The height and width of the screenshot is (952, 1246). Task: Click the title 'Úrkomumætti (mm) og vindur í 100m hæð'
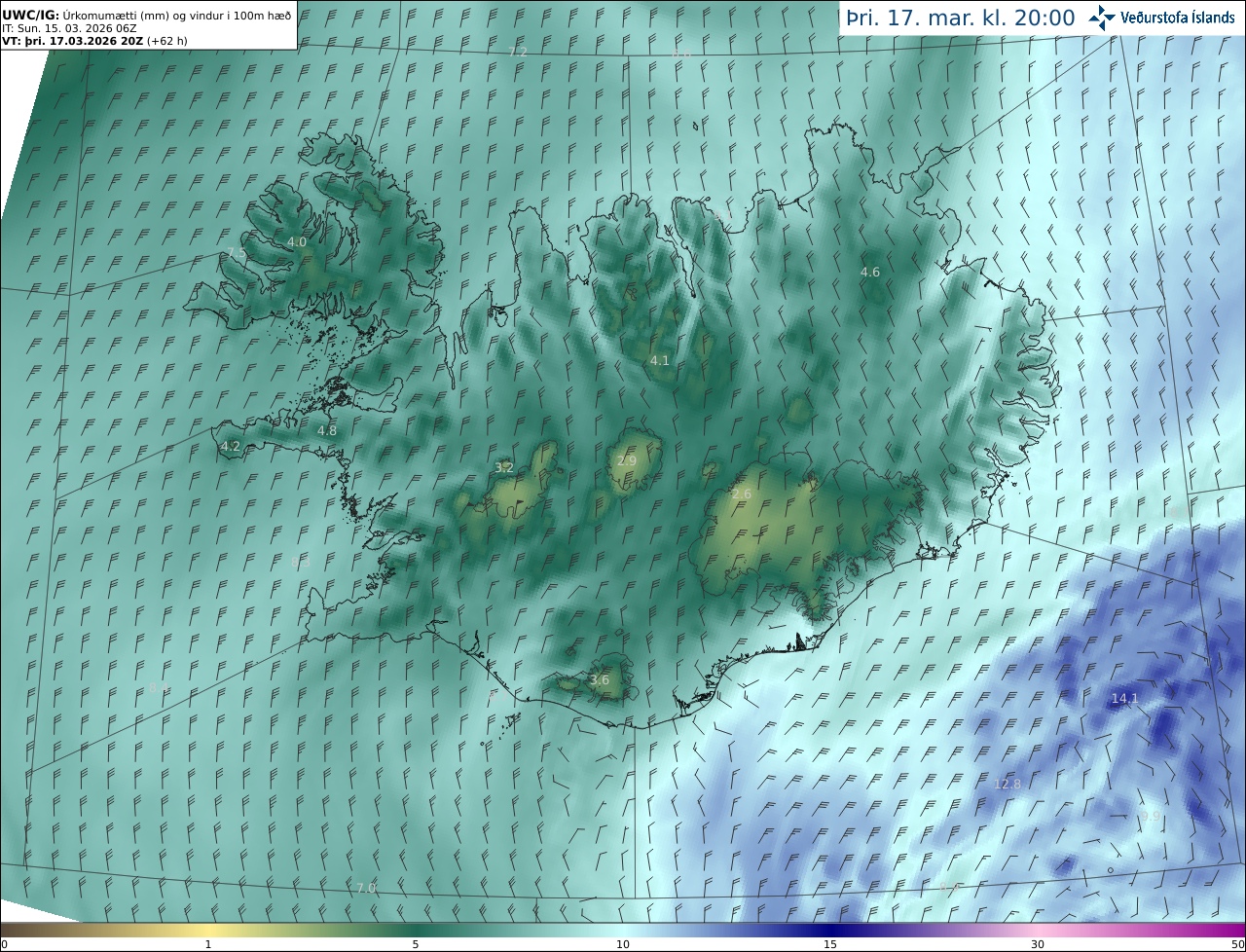click(177, 14)
